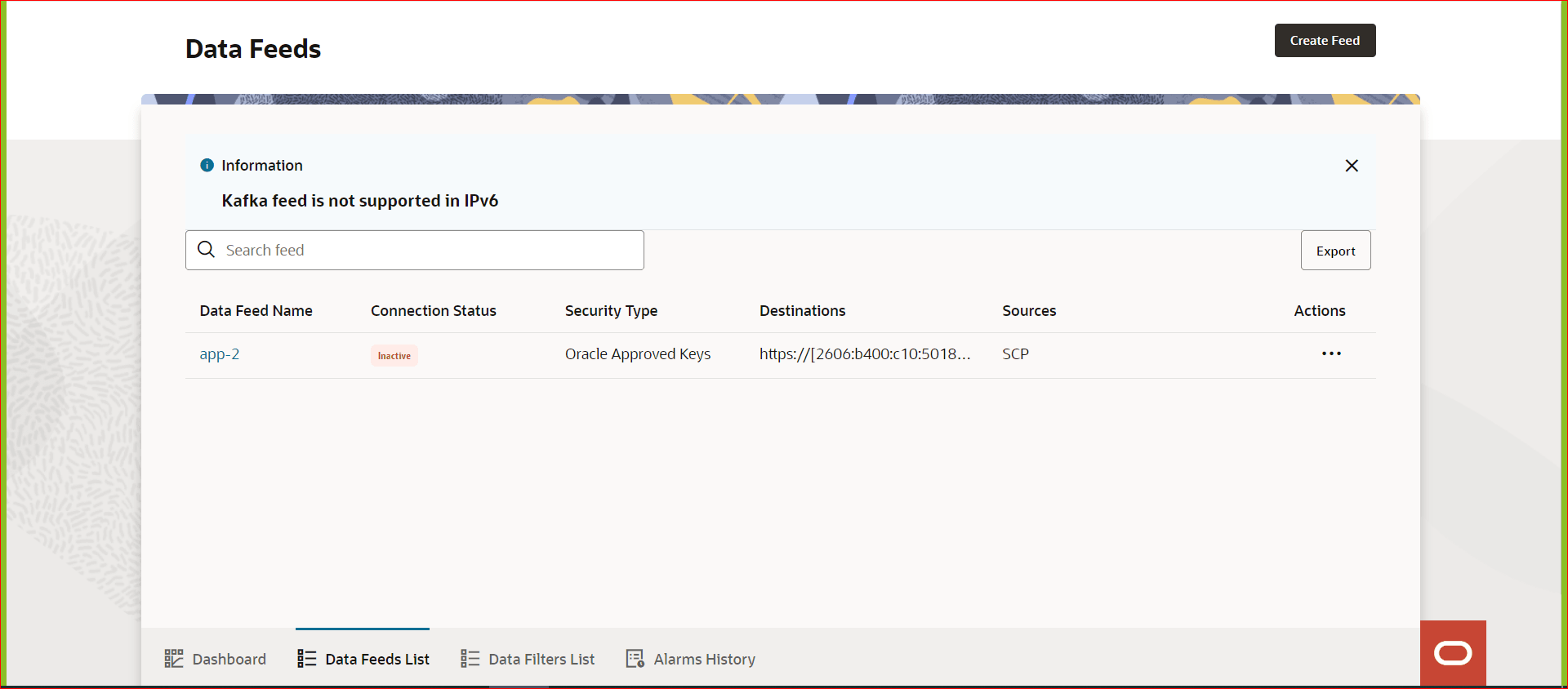Click the Sources column header
The image size is (1568, 689).
(1029, 311)
